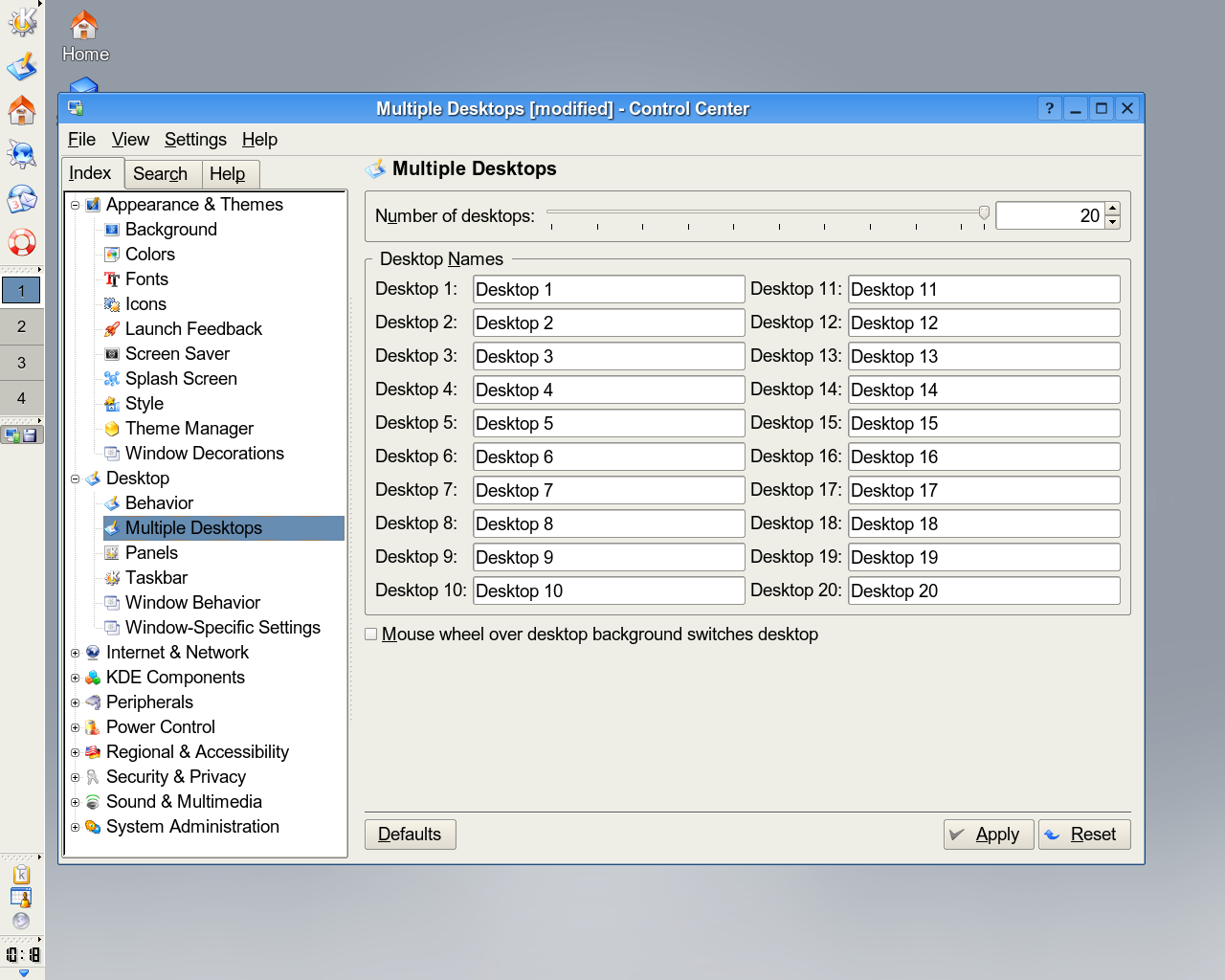1225x980 pixels.
Task: Expand the Regional & Accessibility category
Action: point(75,752)
